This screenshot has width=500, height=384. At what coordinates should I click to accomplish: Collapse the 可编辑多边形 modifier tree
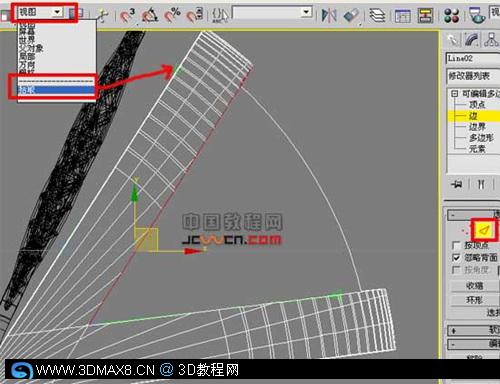(454, 94)
